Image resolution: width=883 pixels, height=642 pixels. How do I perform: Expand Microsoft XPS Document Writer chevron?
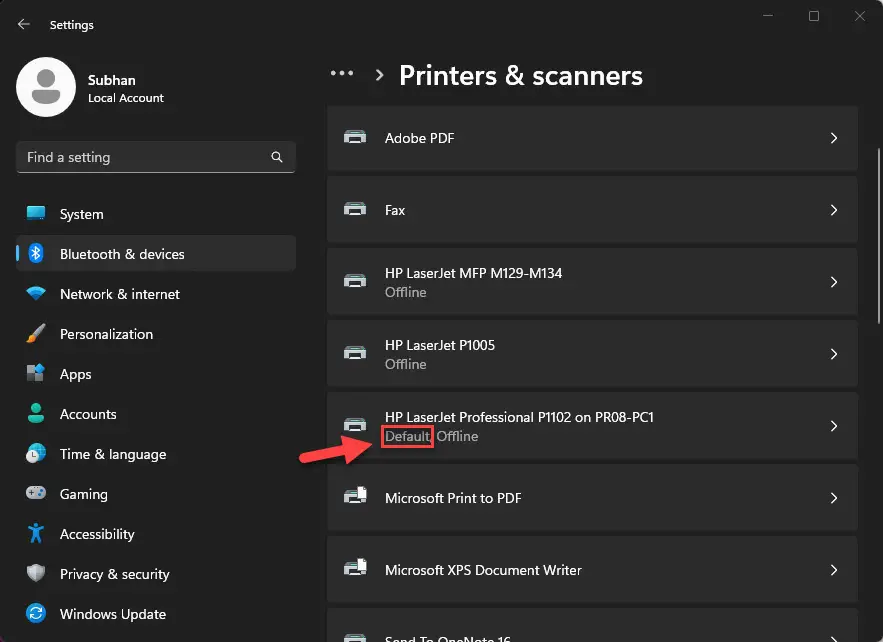coord(834,570)
